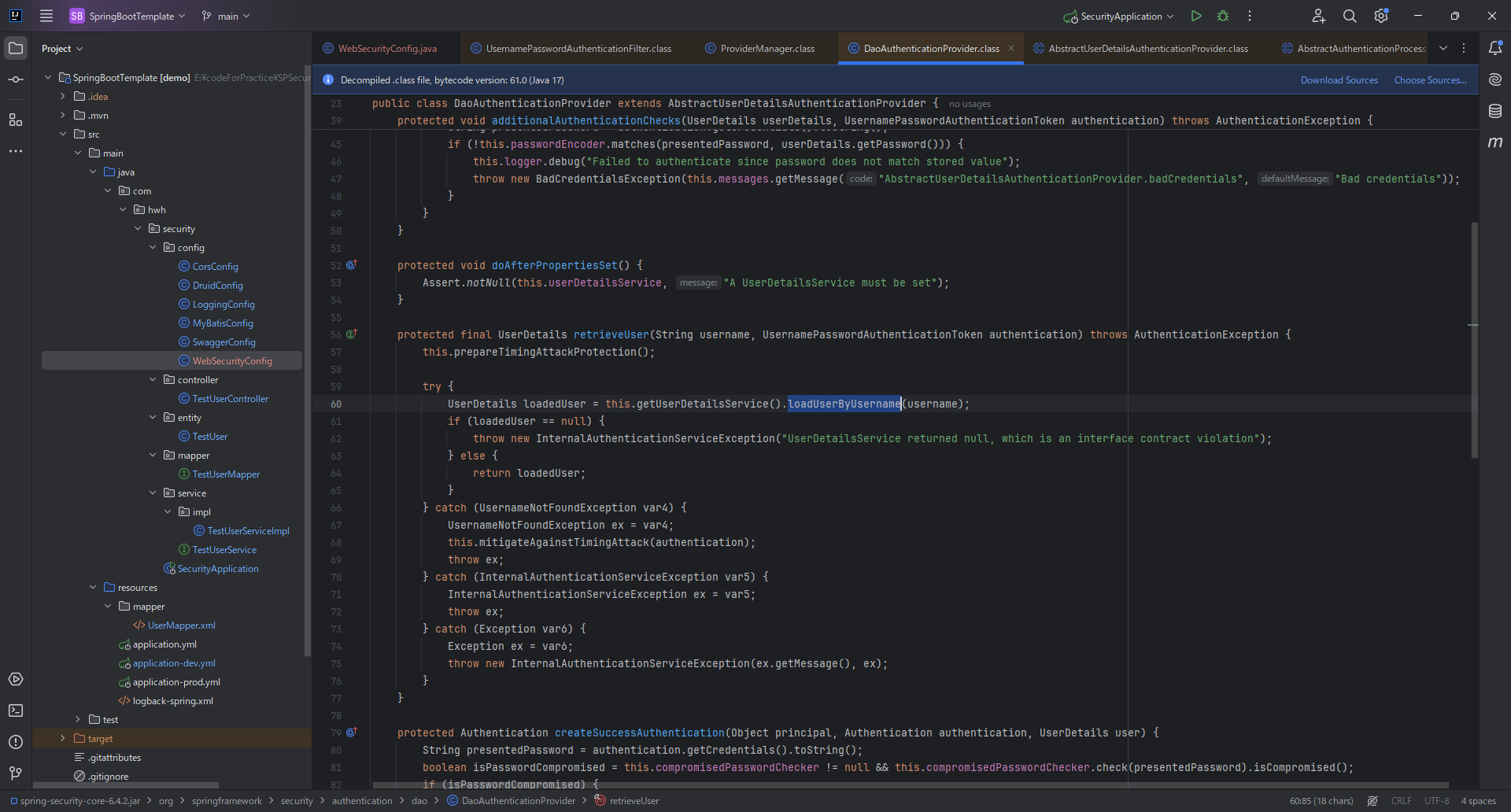Open editor tab options menu
Image resolution: width=1511 pixels, height=812 pixels.
click(x=1464, y=48)
